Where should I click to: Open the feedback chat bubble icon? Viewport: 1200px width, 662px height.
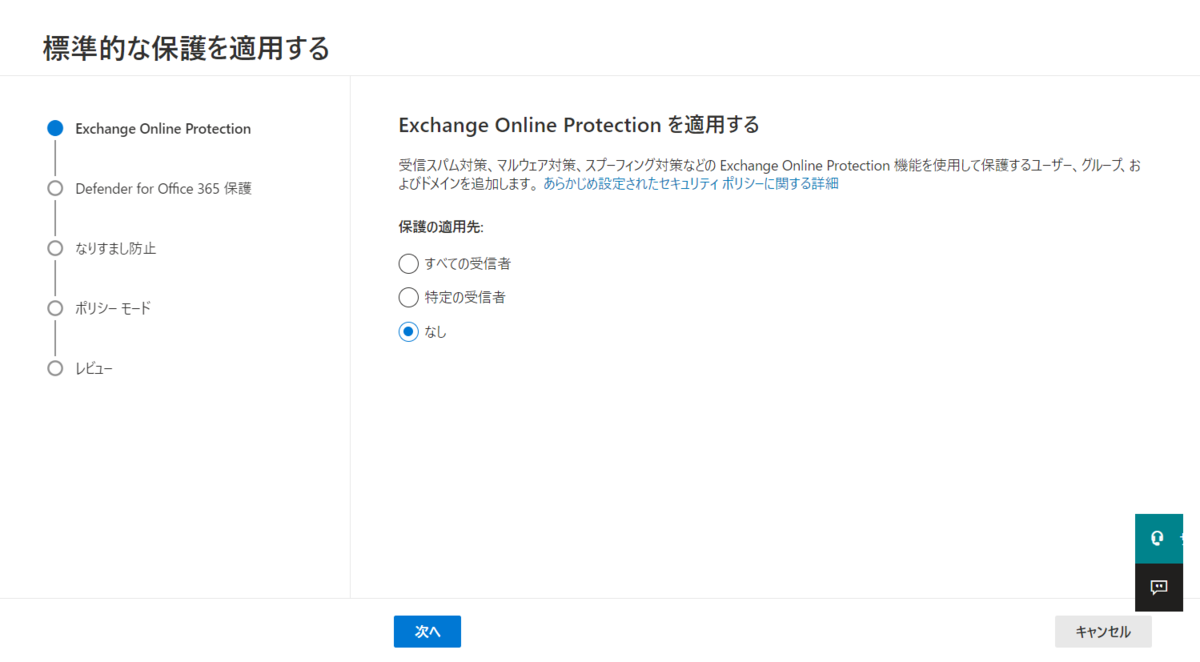1158,587
